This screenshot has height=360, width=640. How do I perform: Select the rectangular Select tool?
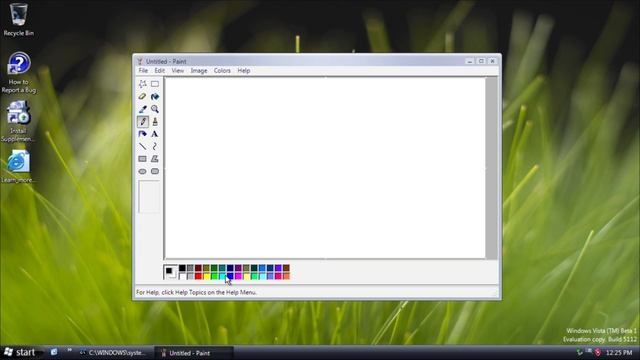pyautogui.click(x=155, y=84)
